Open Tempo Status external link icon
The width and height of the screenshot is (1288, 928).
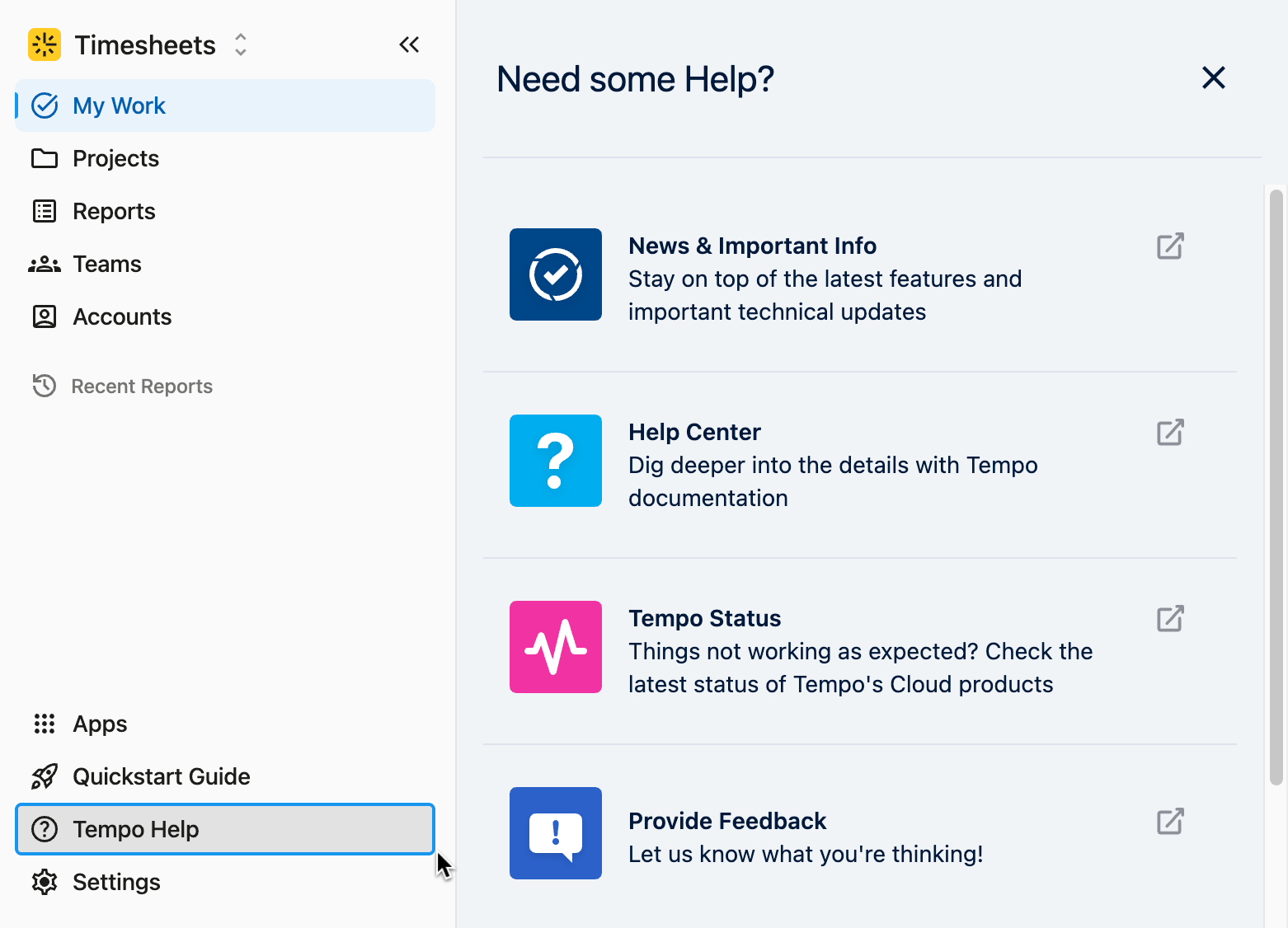[1170, 619]
